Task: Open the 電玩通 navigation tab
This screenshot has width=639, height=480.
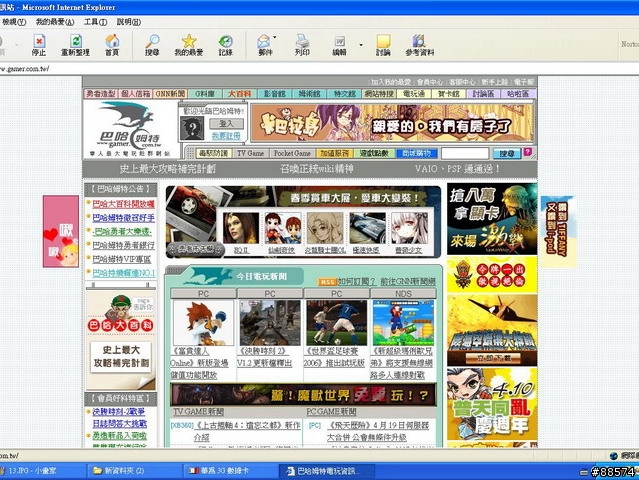Action: click(x=414, y=94)
